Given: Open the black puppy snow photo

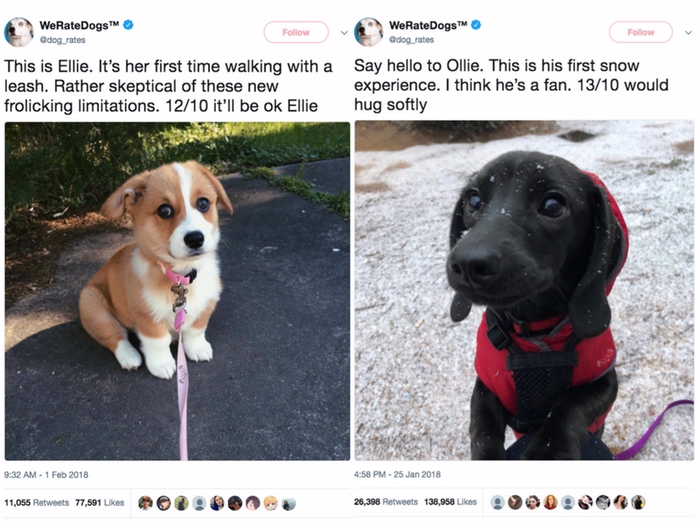Looking at the screenshot, I should click(x=525, y=290).
